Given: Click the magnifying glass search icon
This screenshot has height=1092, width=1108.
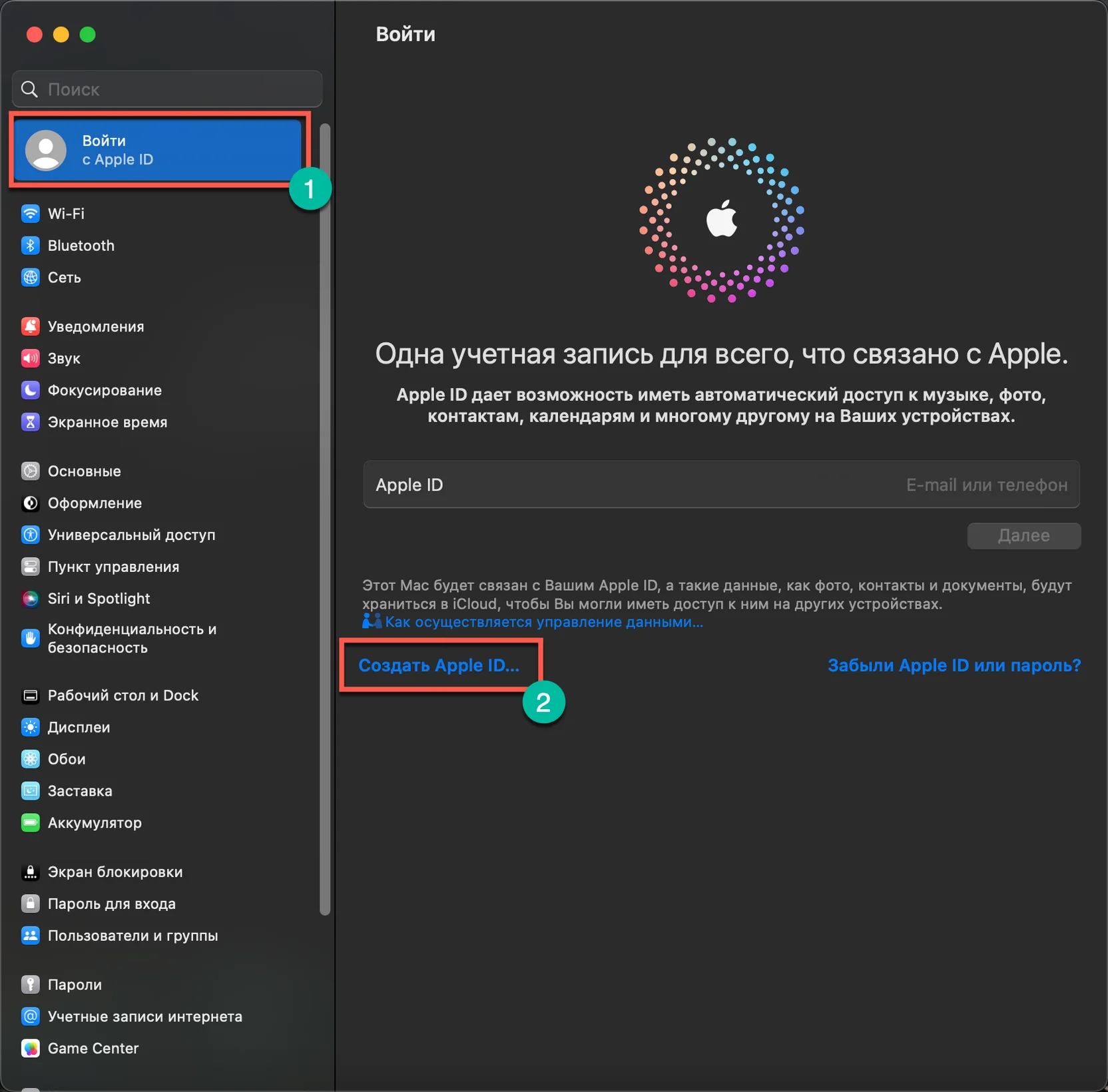Looking at the screenshot, I should [x=29, y=89].
